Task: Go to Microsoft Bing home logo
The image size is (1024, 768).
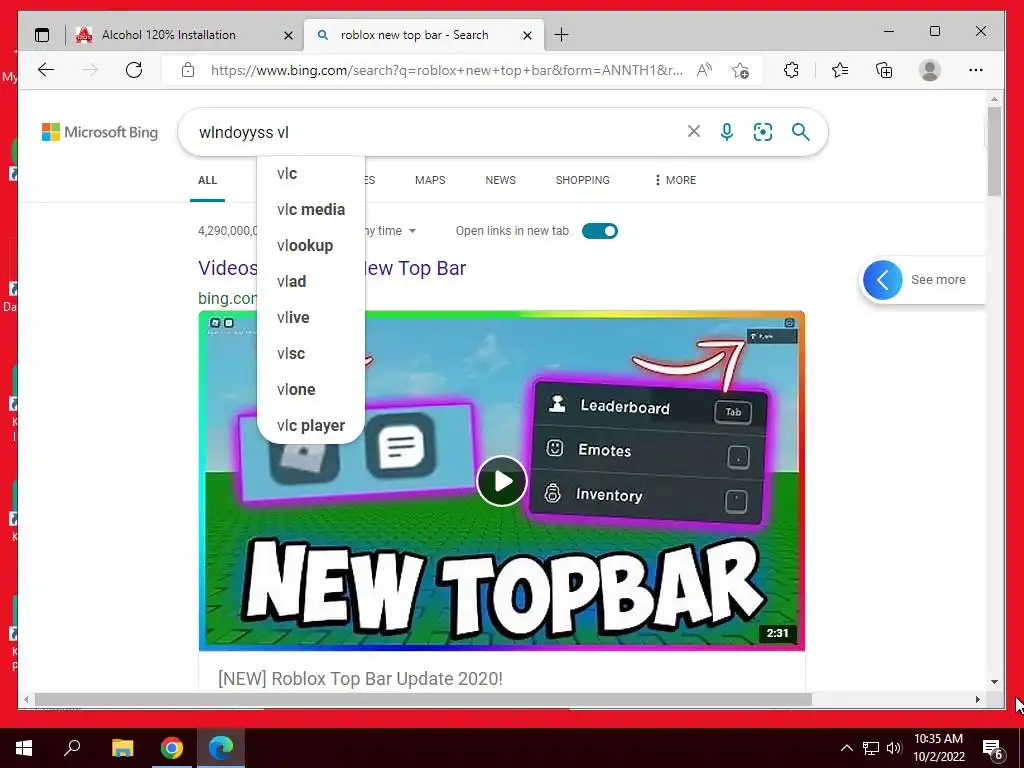Action: point(100,132)
